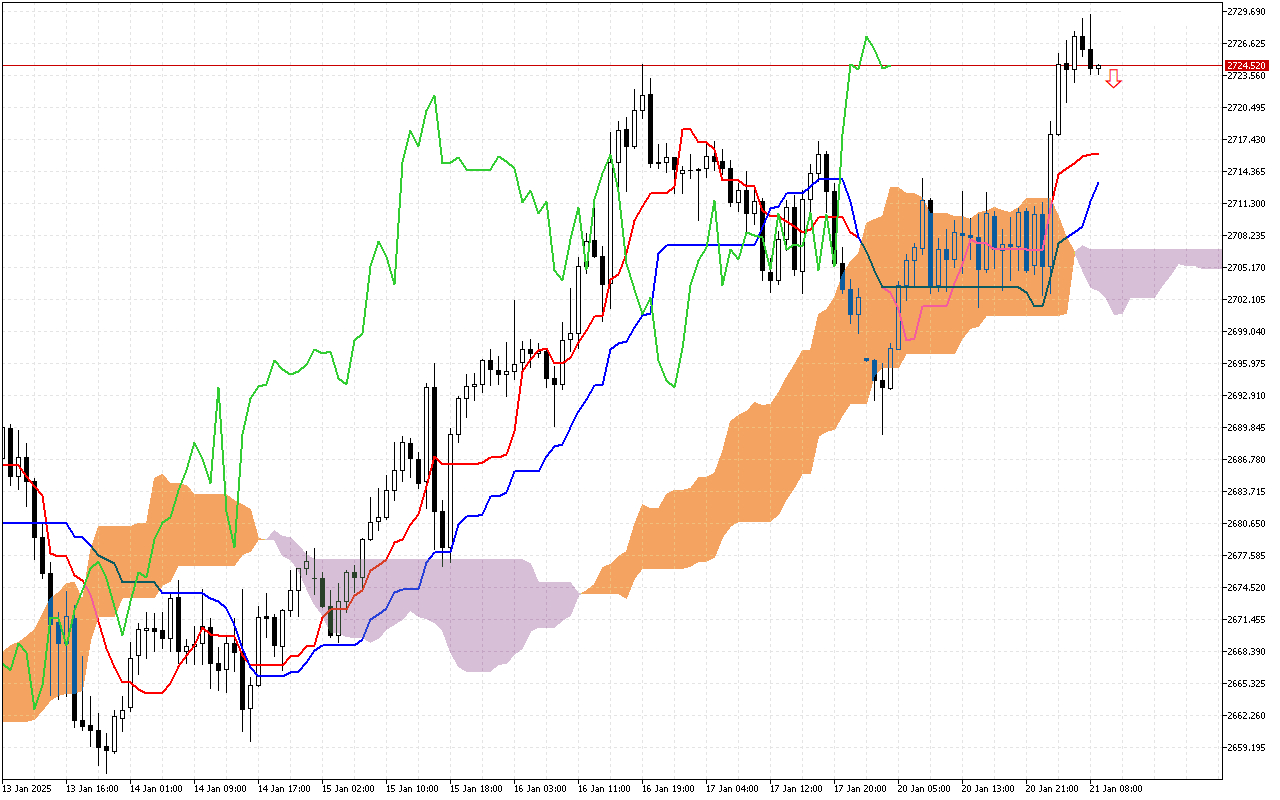1280x800 pixels.
Task: Click the 21 Jan 08:00 time label
Action: point(1117,789)
